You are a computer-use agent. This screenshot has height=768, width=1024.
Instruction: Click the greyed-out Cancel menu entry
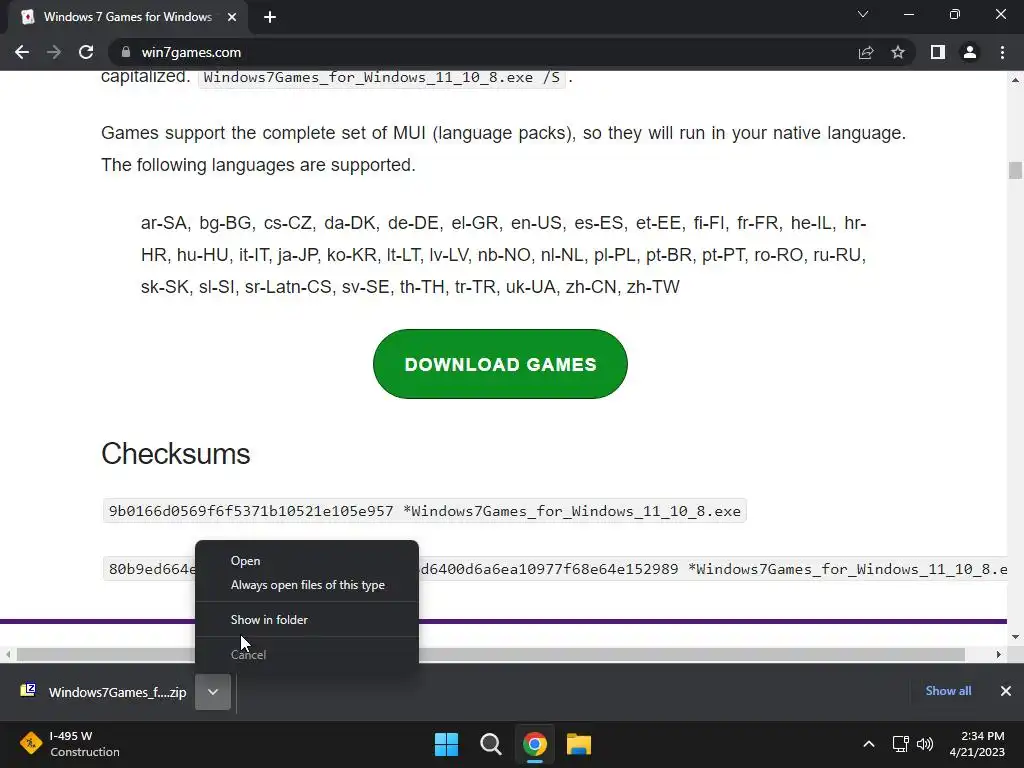307,654
